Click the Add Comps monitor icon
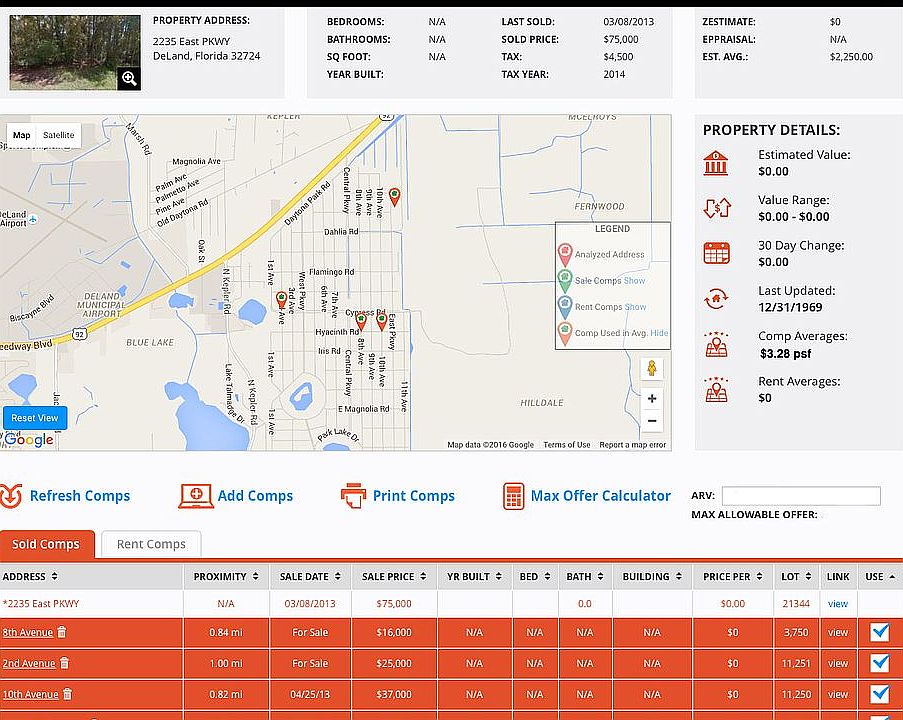The image size is (903, 720). (x=196, y=496)
